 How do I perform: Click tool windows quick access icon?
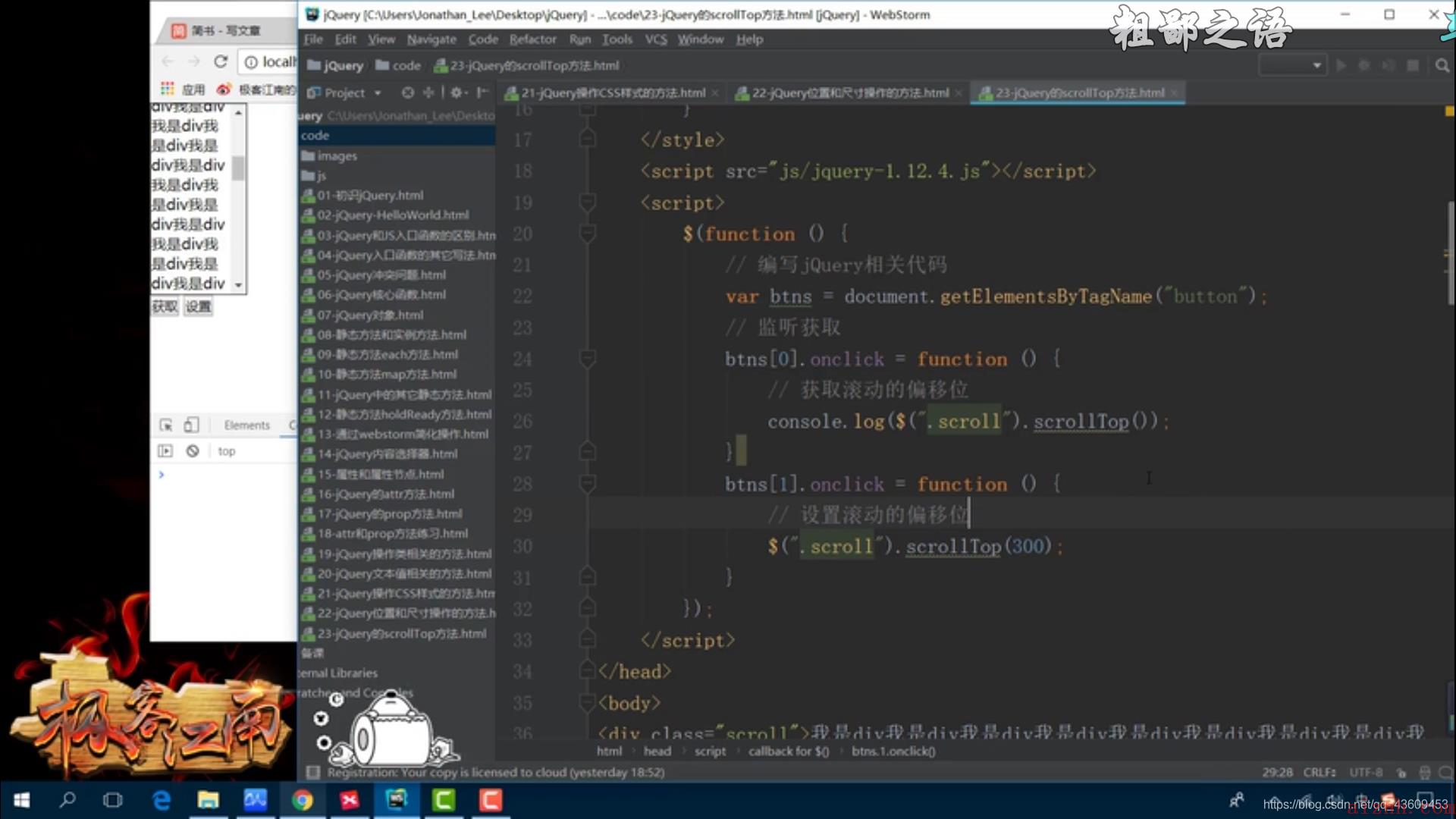tap(312, 772)
